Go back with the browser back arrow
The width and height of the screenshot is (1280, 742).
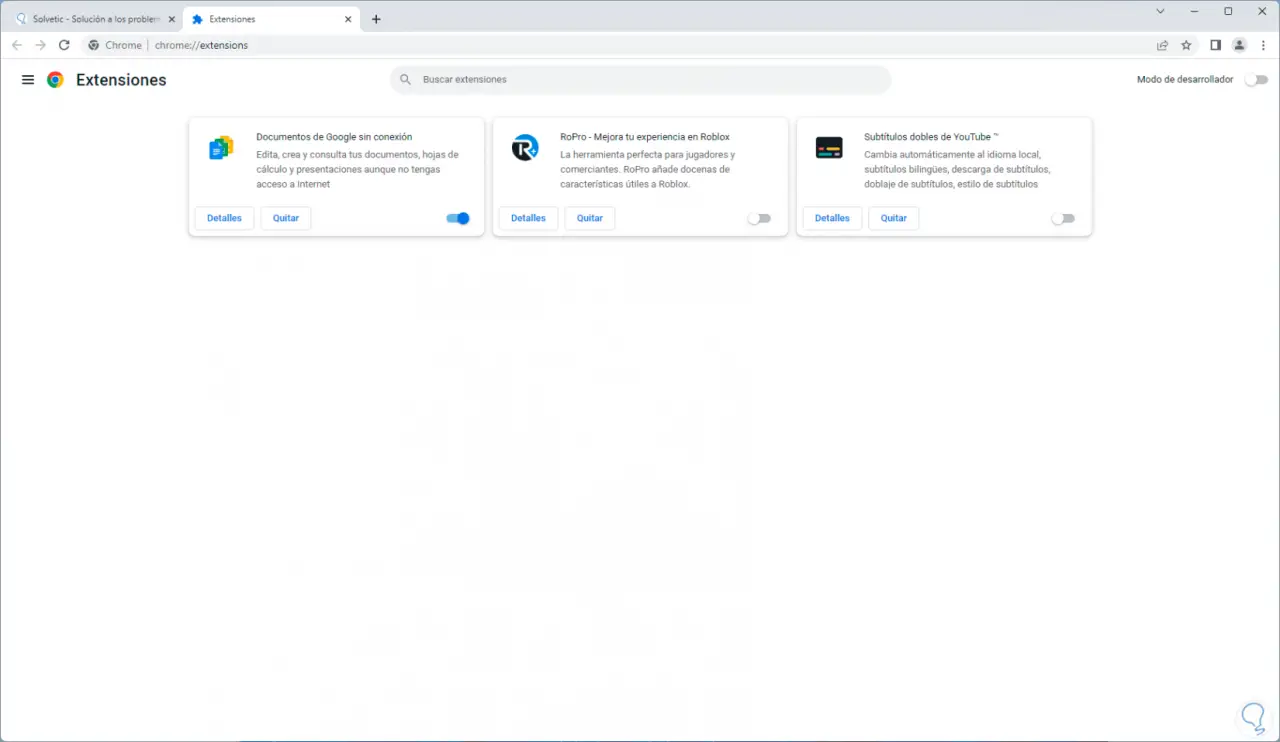(x=17, y=45)
